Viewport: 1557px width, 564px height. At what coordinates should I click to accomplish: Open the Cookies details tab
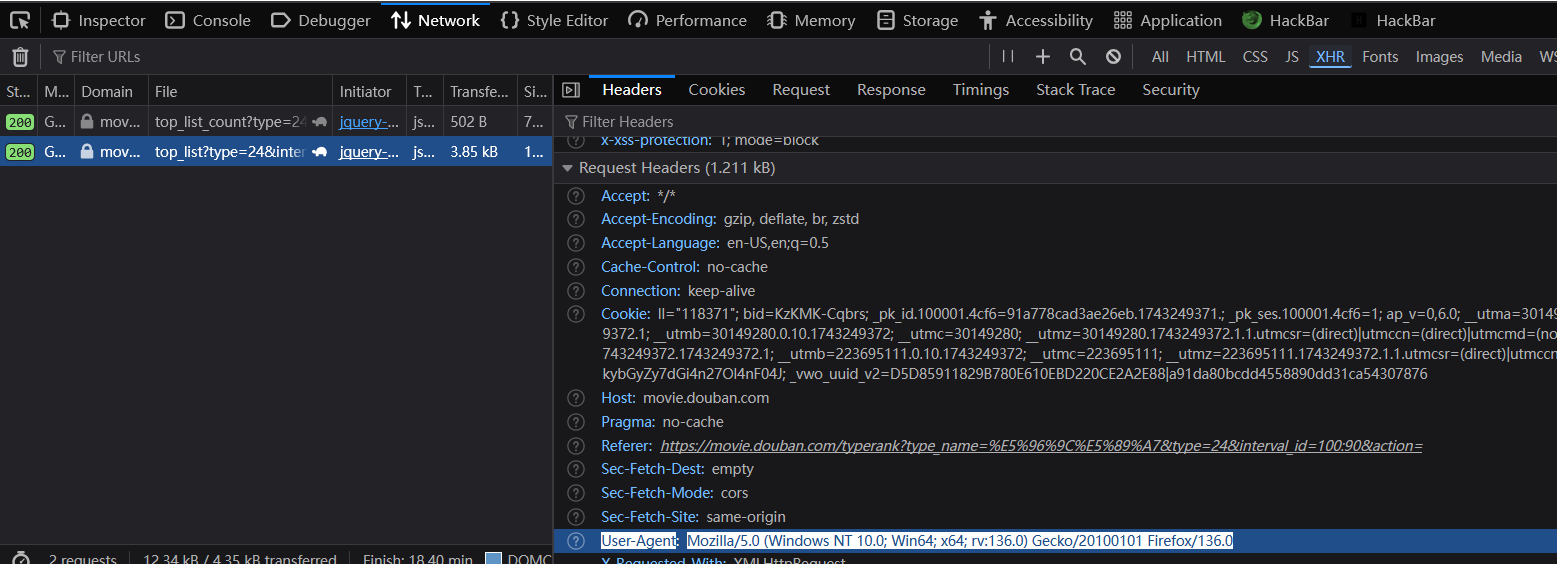[716, 90]
